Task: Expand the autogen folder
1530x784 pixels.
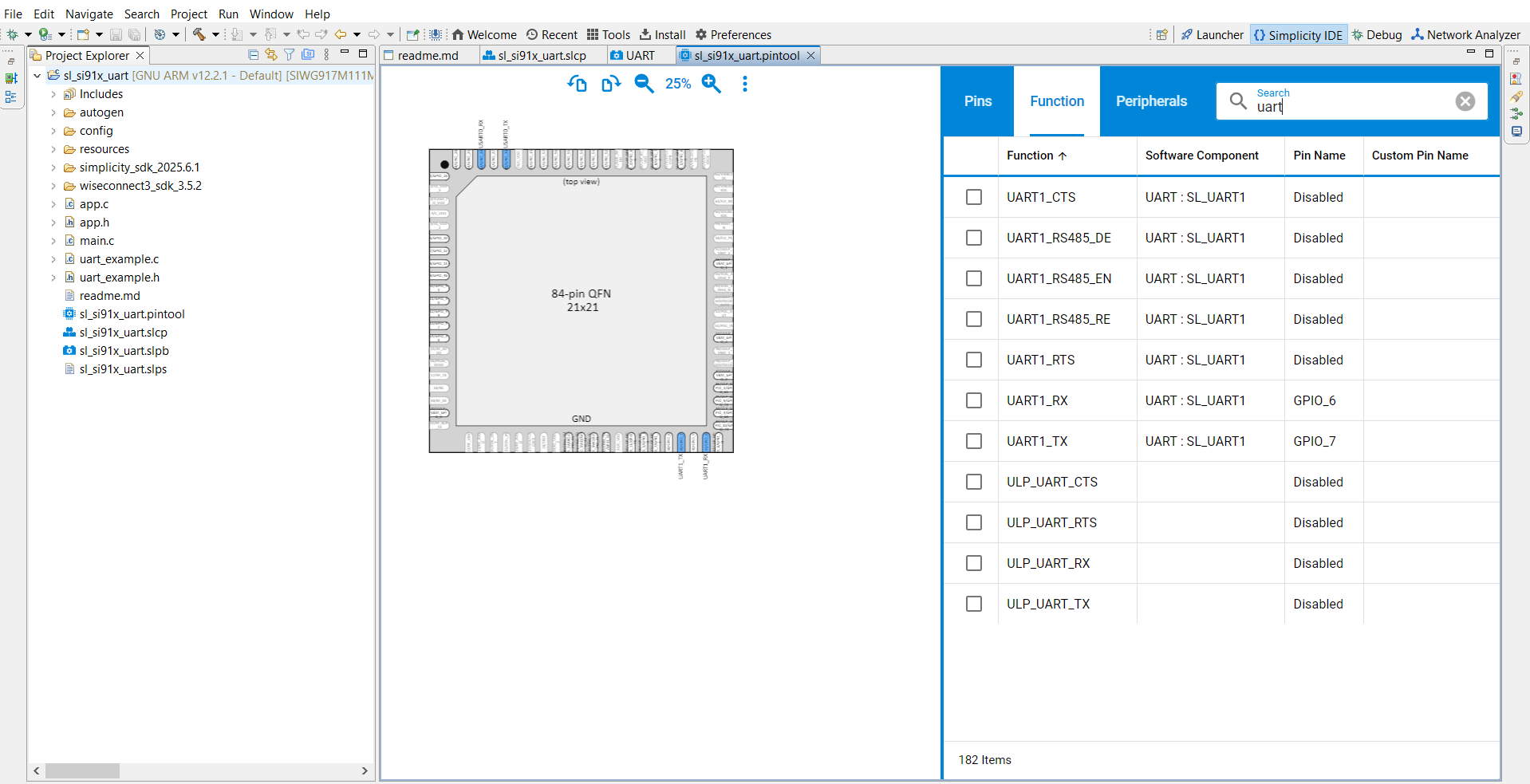Action: tap(53, 112)
